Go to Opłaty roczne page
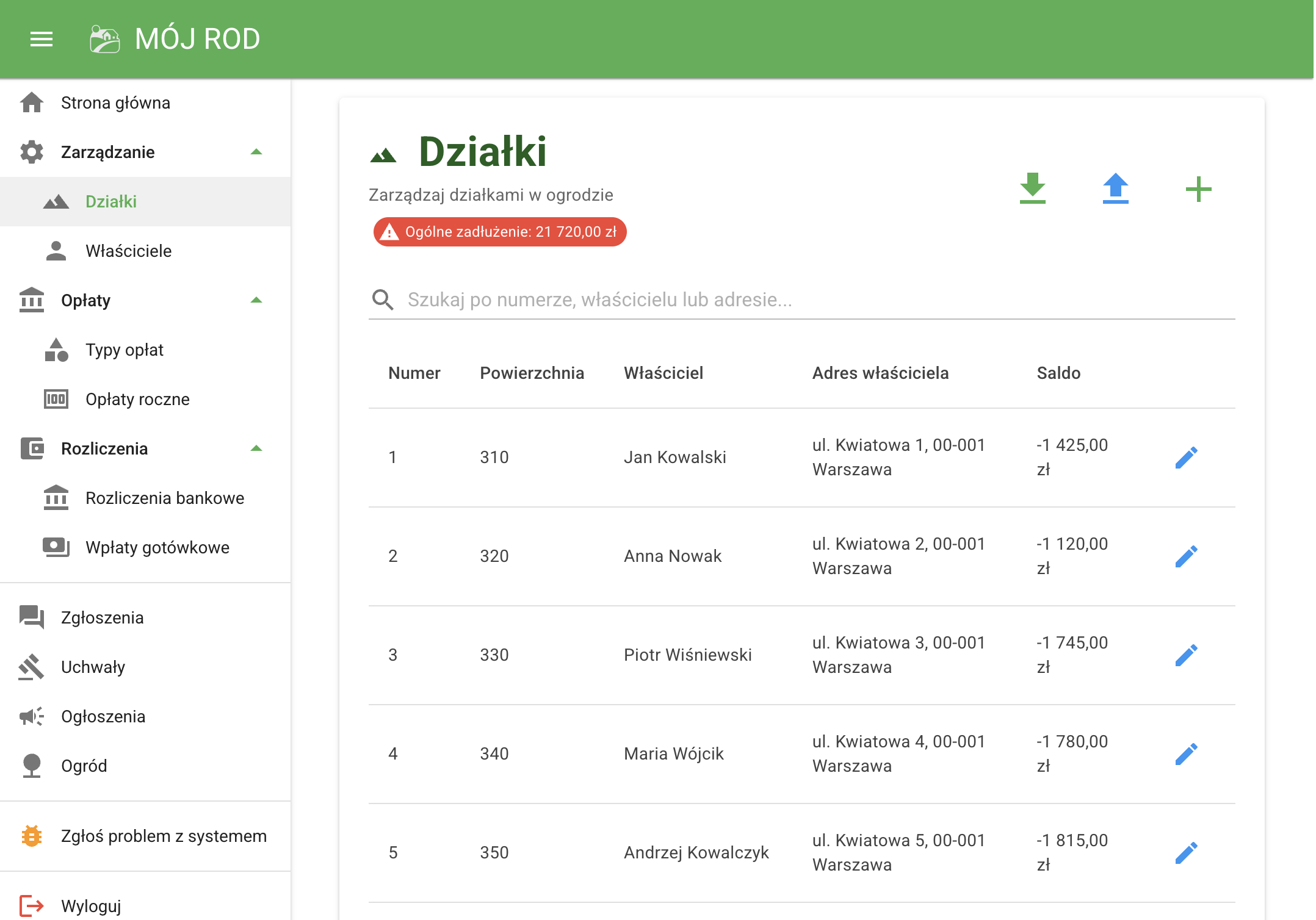This screenshot has height=920, width=1316. tap(137, 399)
